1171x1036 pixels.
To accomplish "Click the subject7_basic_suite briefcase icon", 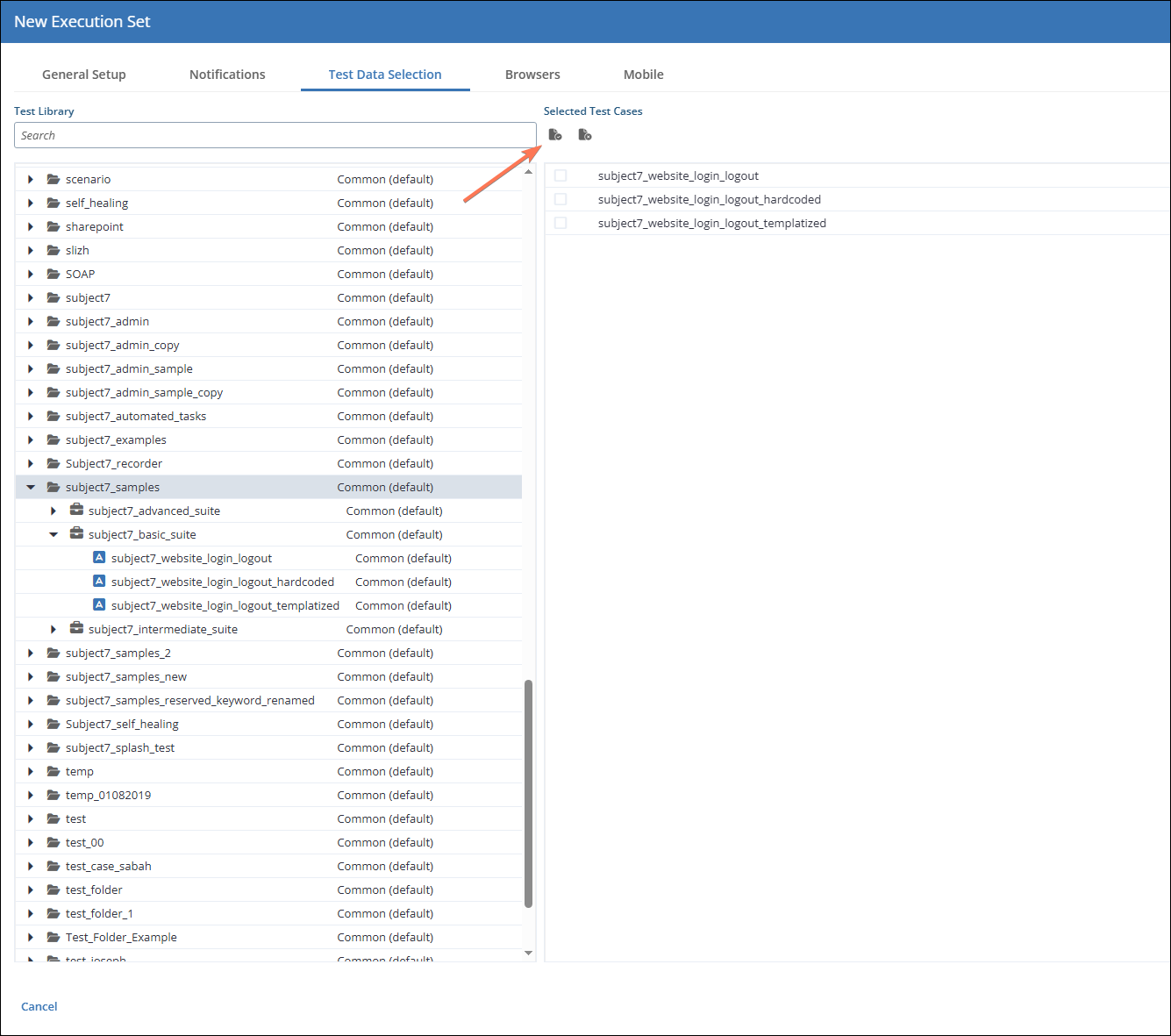I will (x=76, y=533).
